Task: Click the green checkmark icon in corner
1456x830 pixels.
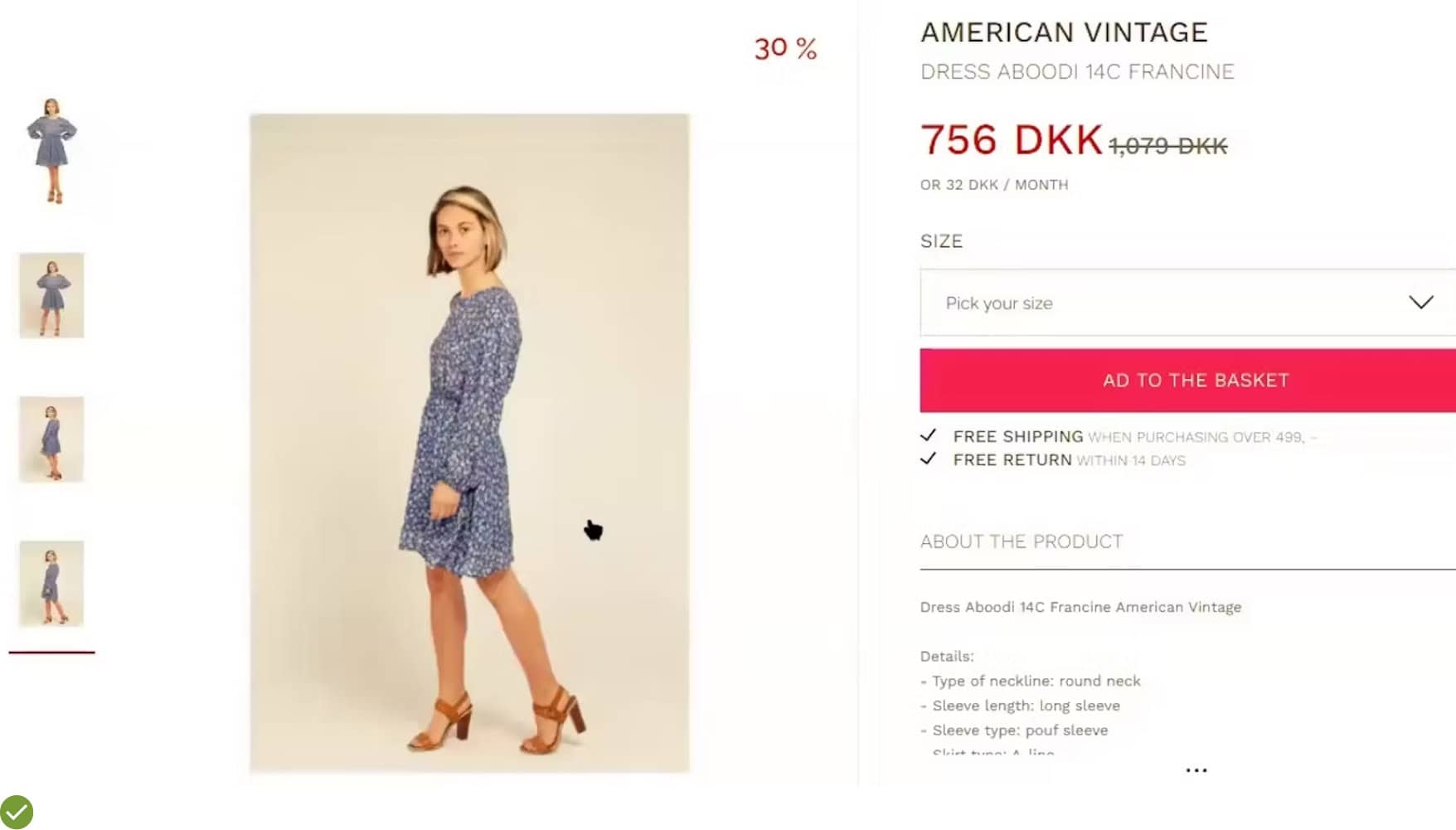Action: (x=16, y=812)
